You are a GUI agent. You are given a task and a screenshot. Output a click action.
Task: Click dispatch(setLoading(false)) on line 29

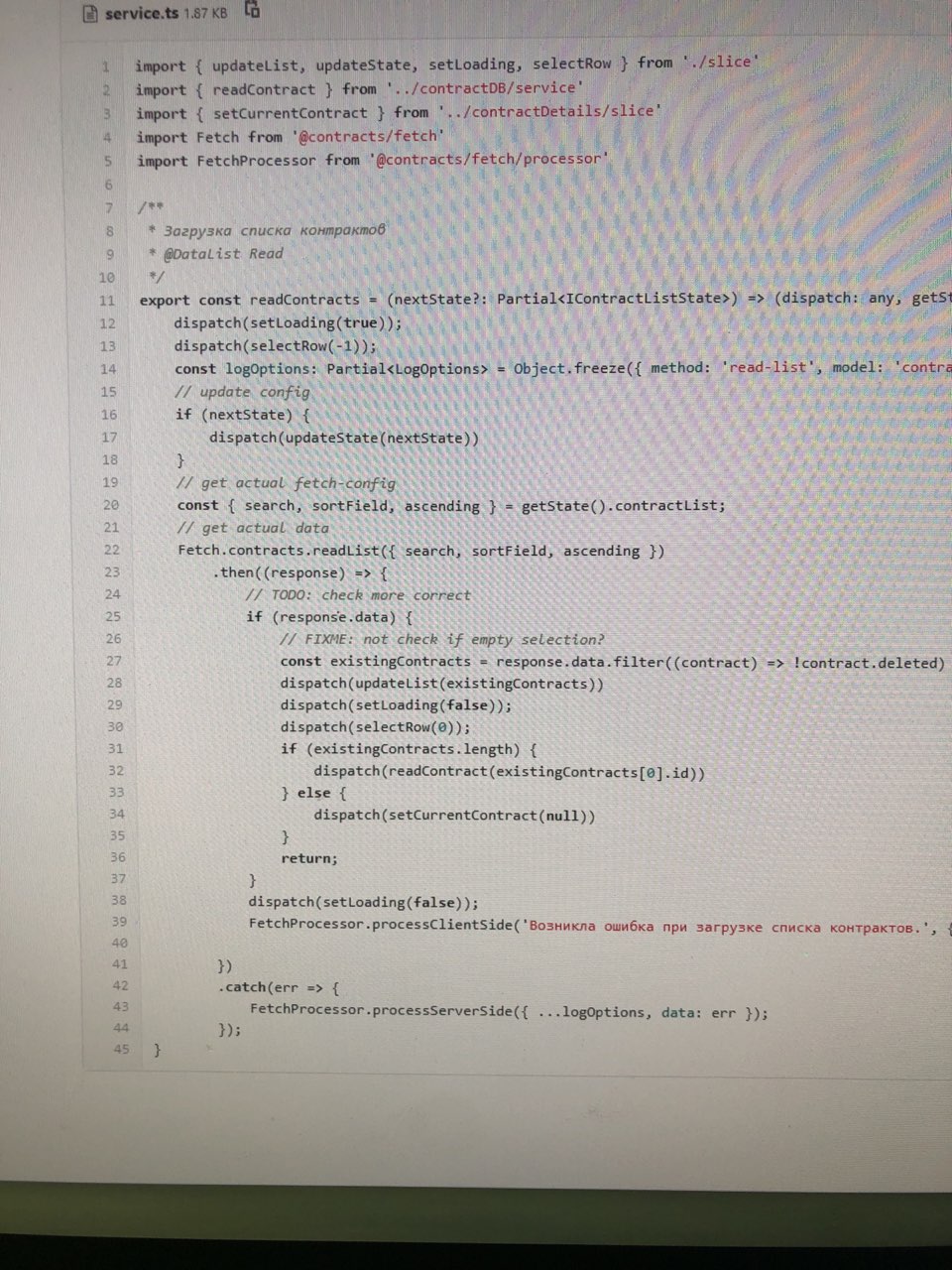click(397, 705)
